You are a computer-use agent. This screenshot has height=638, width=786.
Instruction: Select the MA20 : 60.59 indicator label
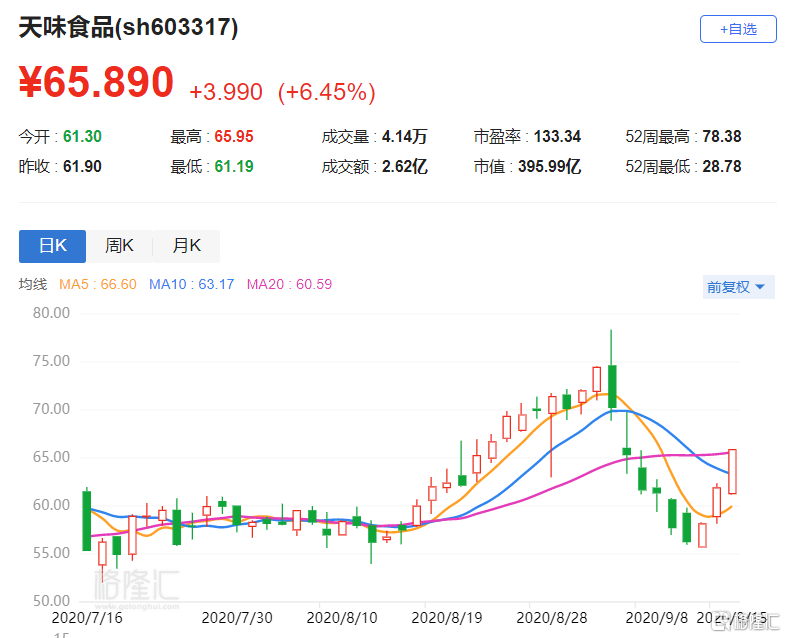pyautogui.click(x=289, y=285)
